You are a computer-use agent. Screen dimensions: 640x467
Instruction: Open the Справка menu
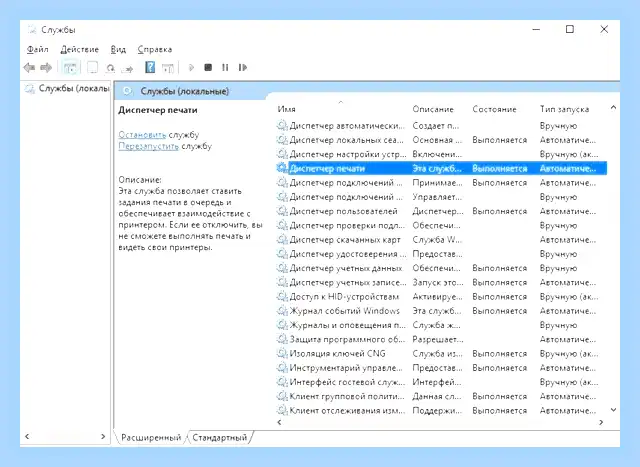[155, 49]
